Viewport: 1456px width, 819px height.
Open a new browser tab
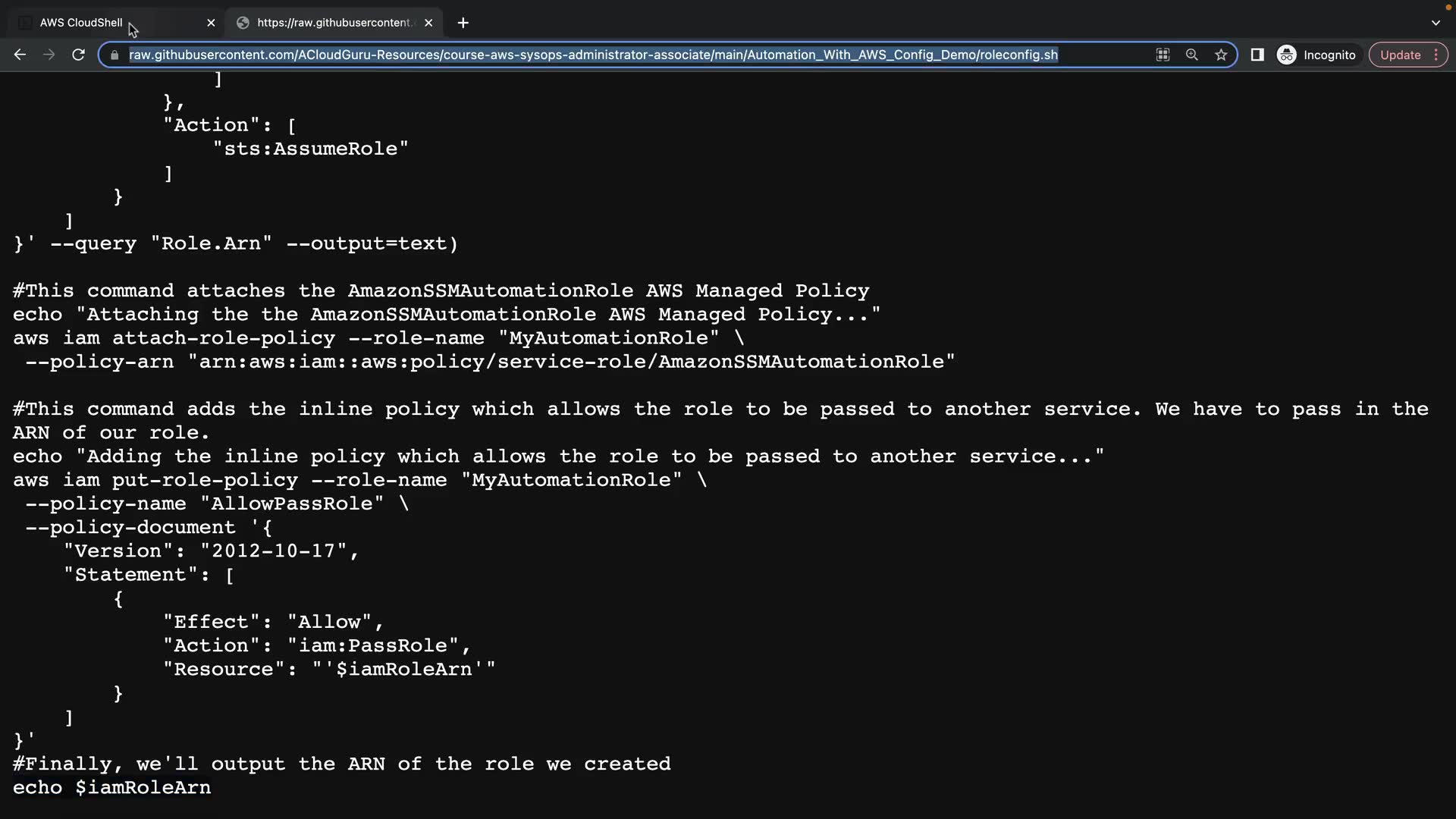pyautogui.click(x=463, y=23)
